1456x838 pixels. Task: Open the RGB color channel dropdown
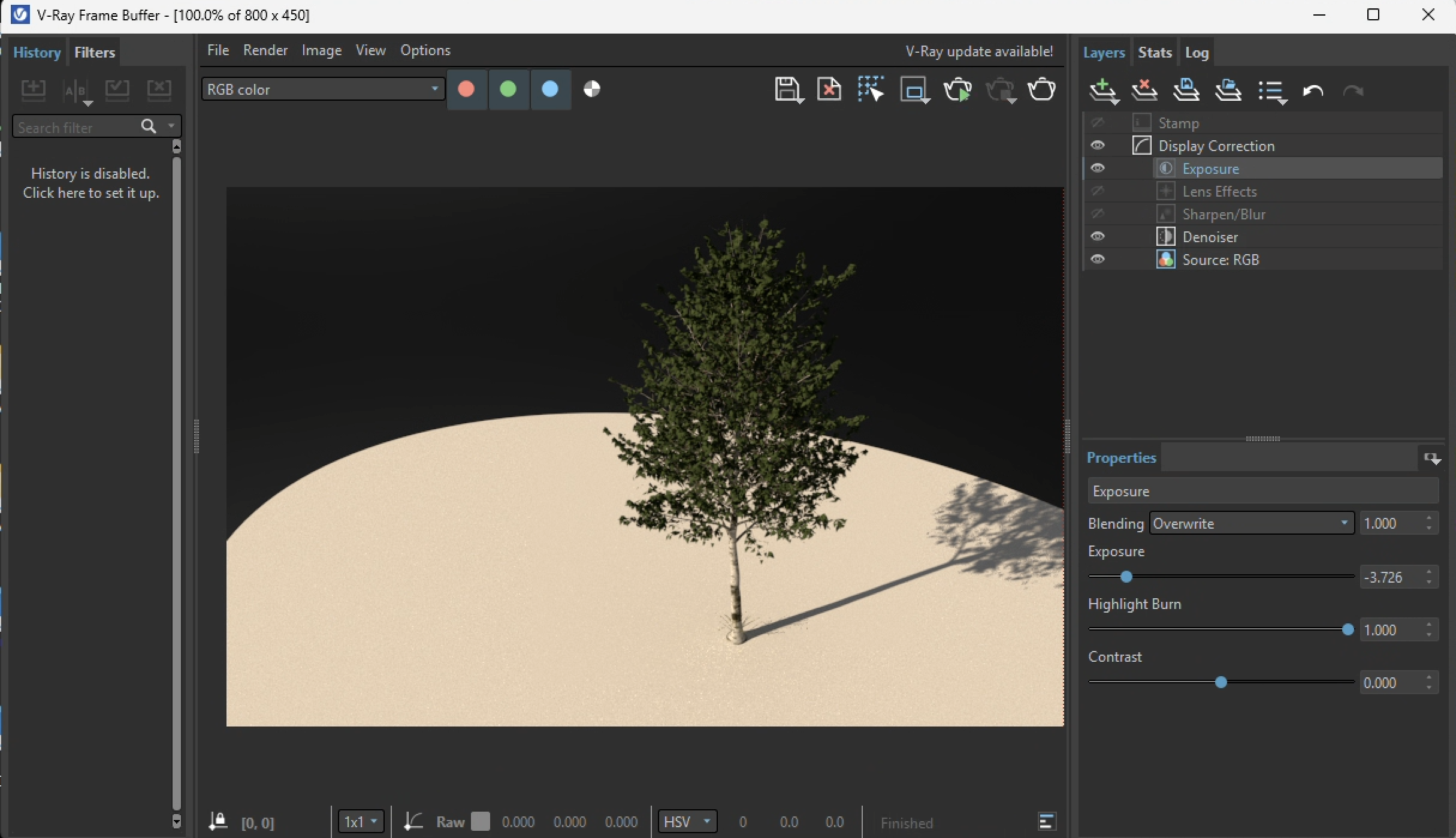click(323, 89)
